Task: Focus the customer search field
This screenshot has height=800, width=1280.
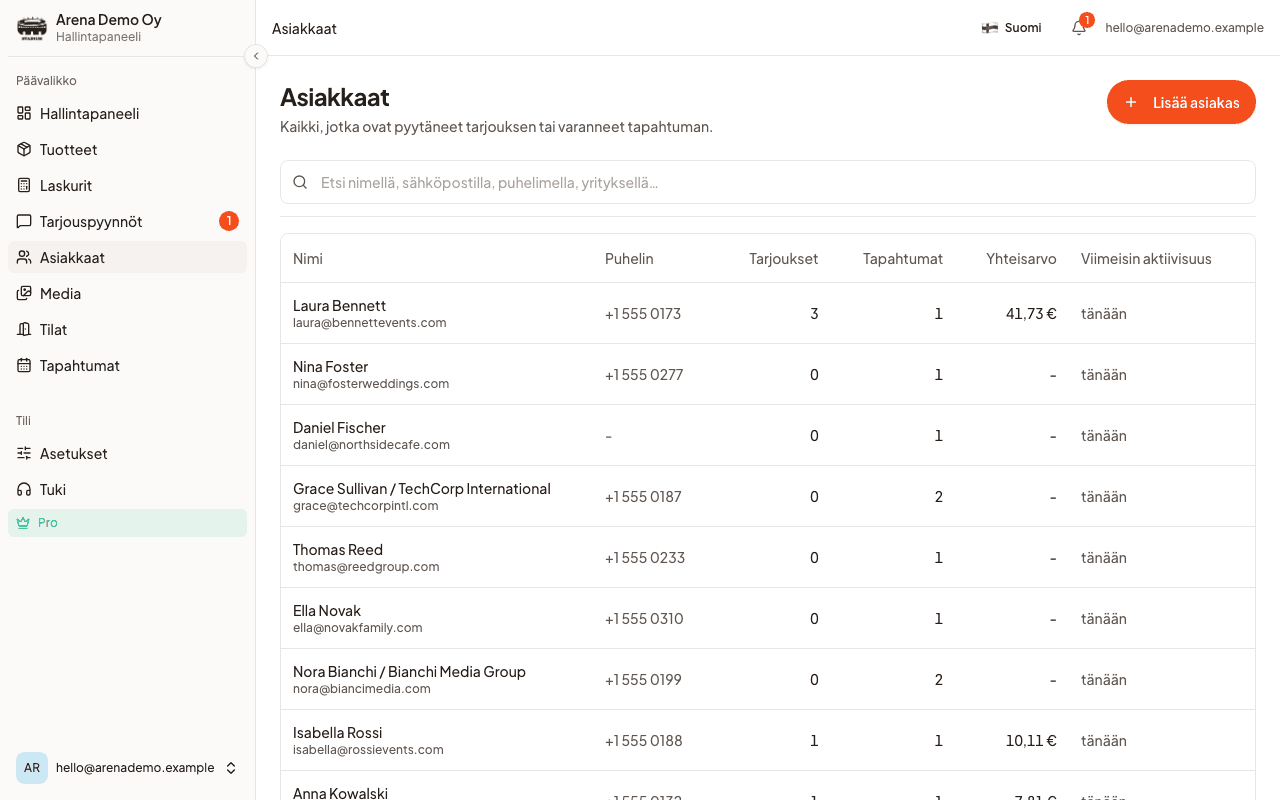Action: [x=768, y=182]
